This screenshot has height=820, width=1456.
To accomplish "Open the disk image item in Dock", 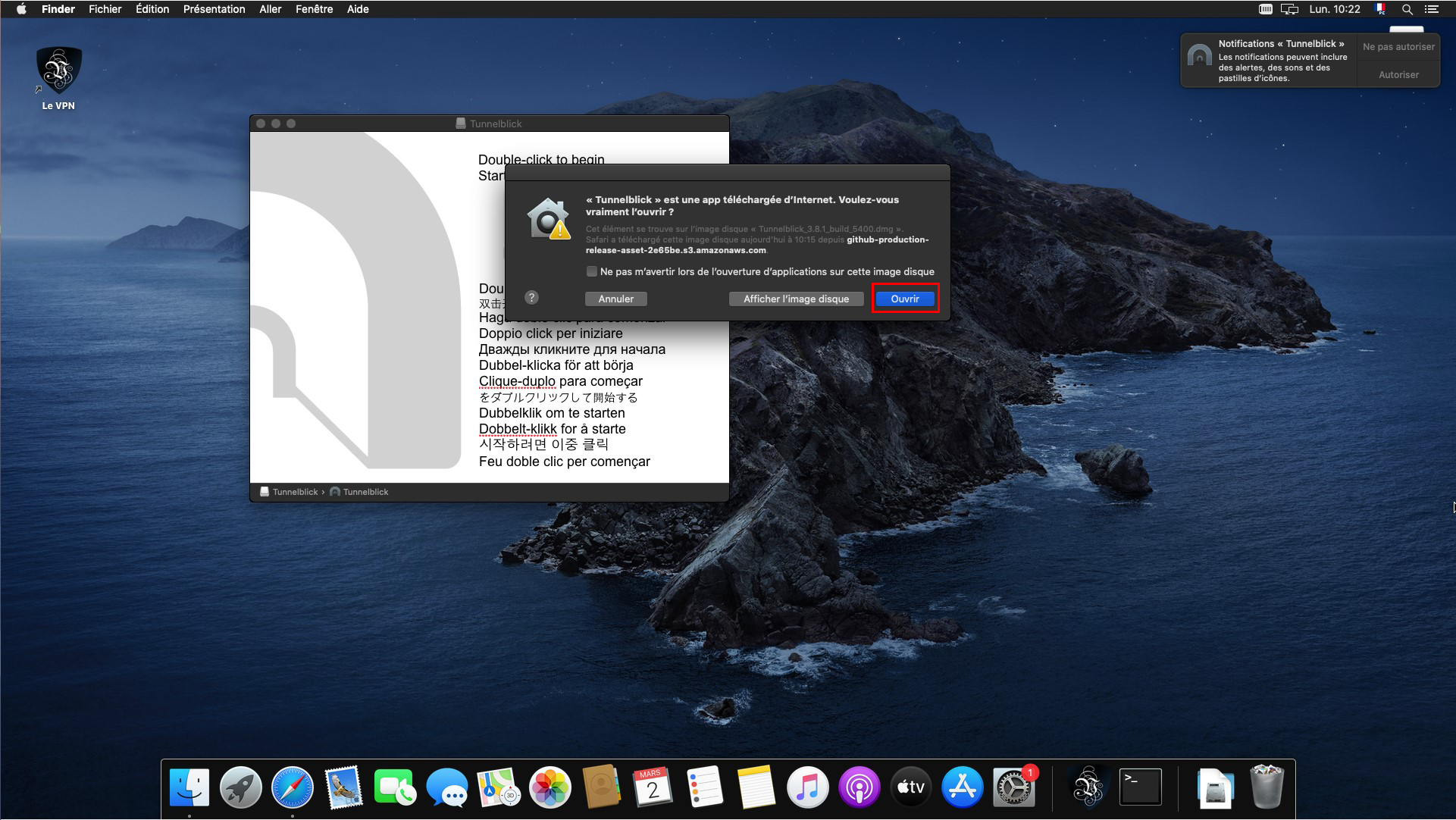I will (1215, 787).
